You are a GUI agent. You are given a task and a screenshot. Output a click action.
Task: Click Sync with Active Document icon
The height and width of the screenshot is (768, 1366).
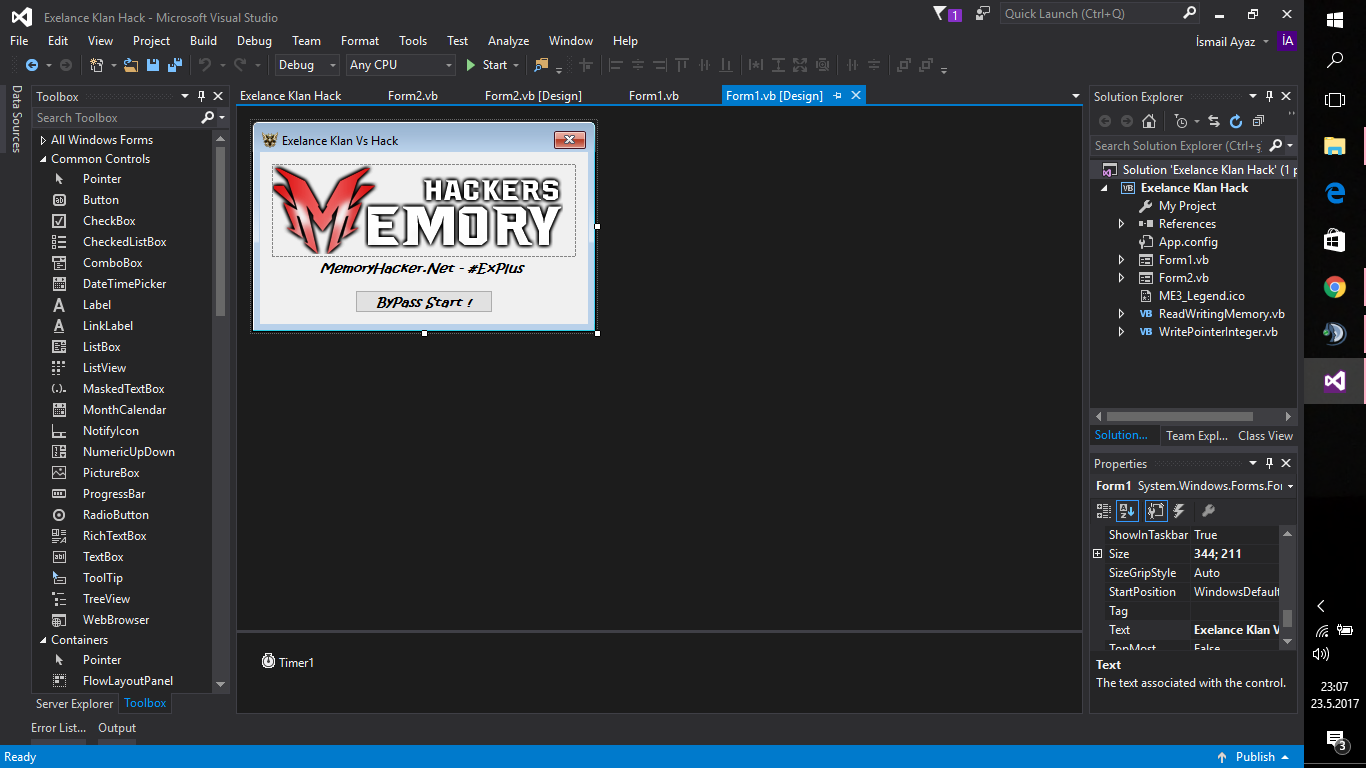(x=1214, y=121)
